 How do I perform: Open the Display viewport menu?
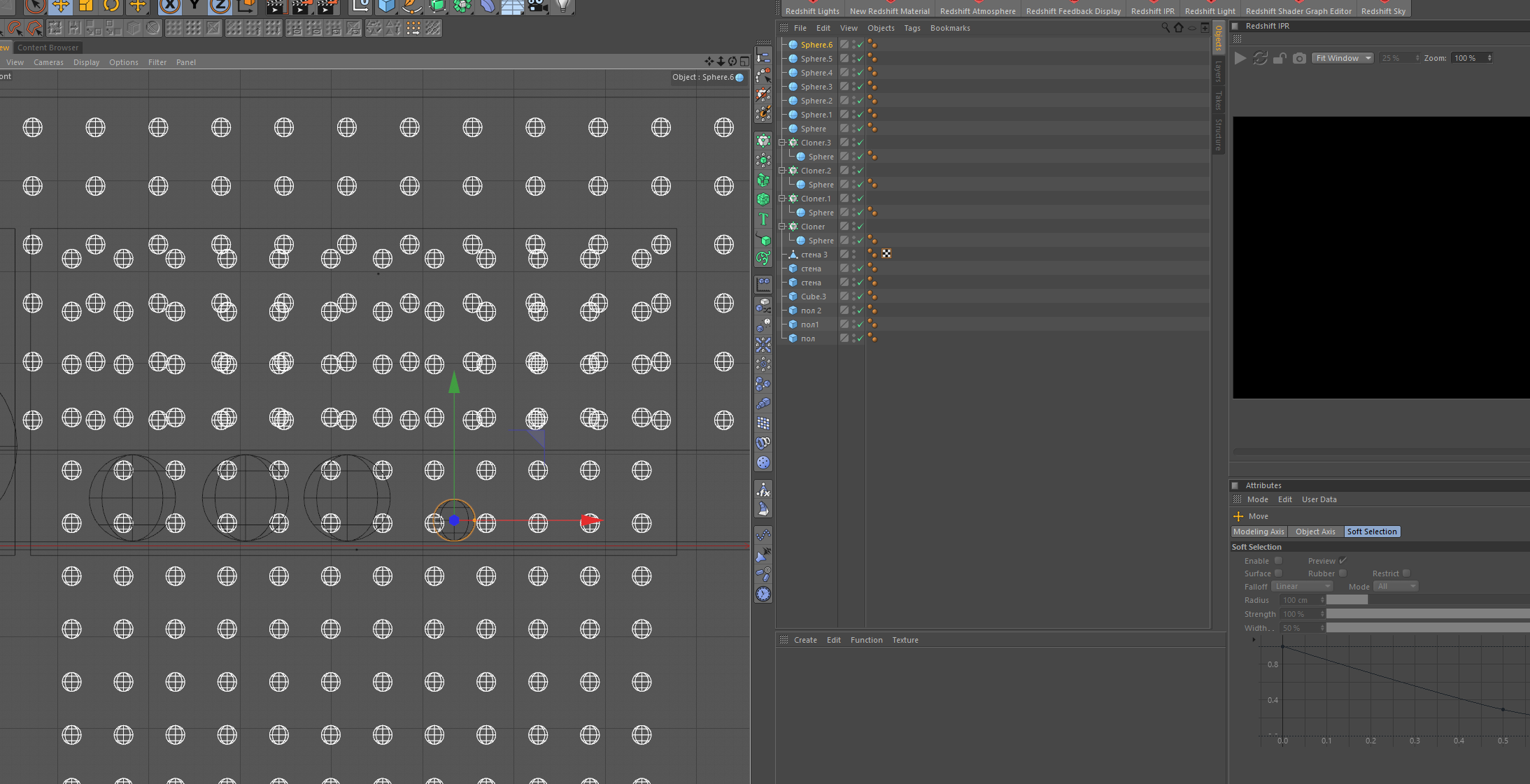coord(87,62)
